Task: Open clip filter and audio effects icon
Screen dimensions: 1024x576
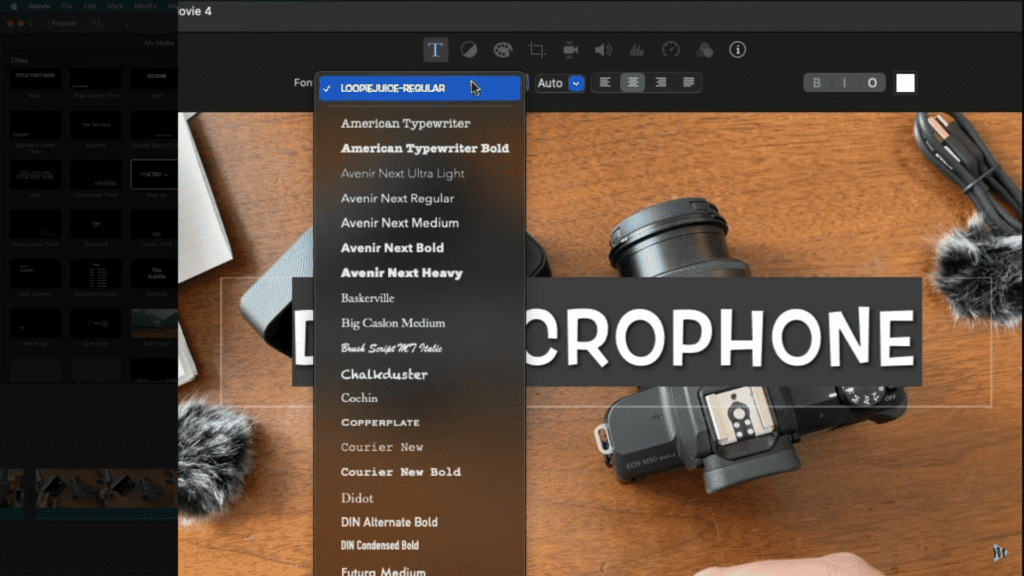Action: point(705,50)
